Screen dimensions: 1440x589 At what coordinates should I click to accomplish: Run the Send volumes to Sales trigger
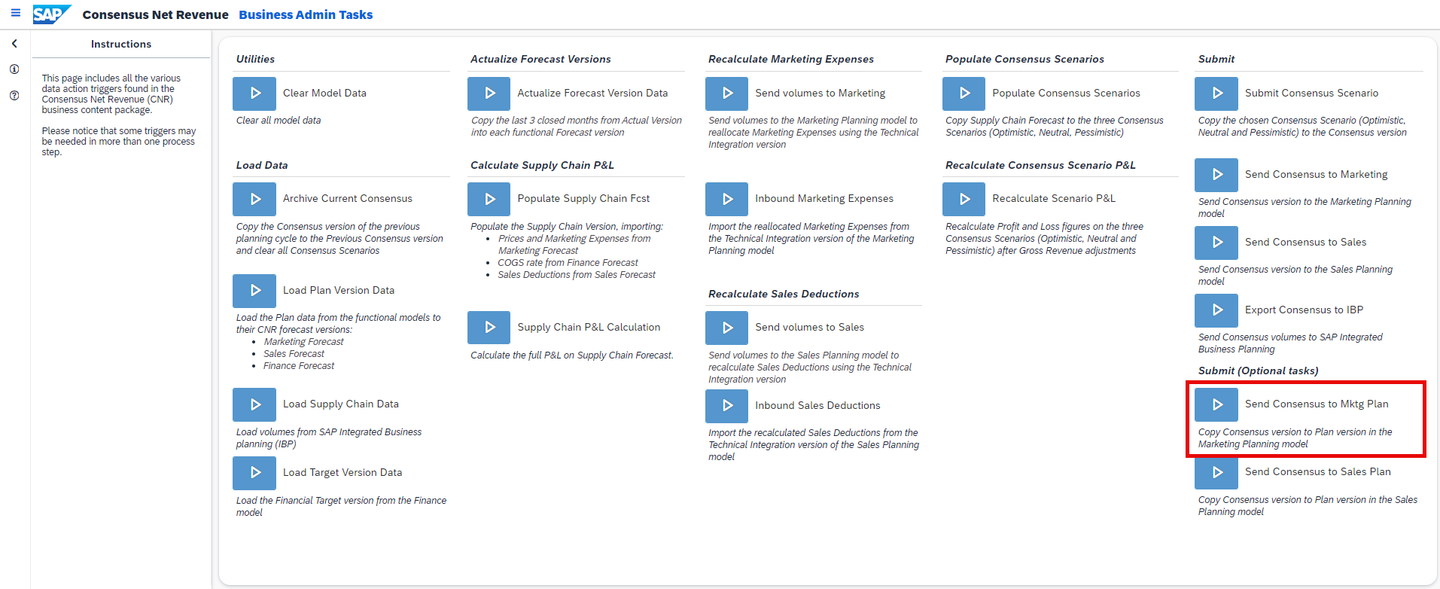pos(726,327)
